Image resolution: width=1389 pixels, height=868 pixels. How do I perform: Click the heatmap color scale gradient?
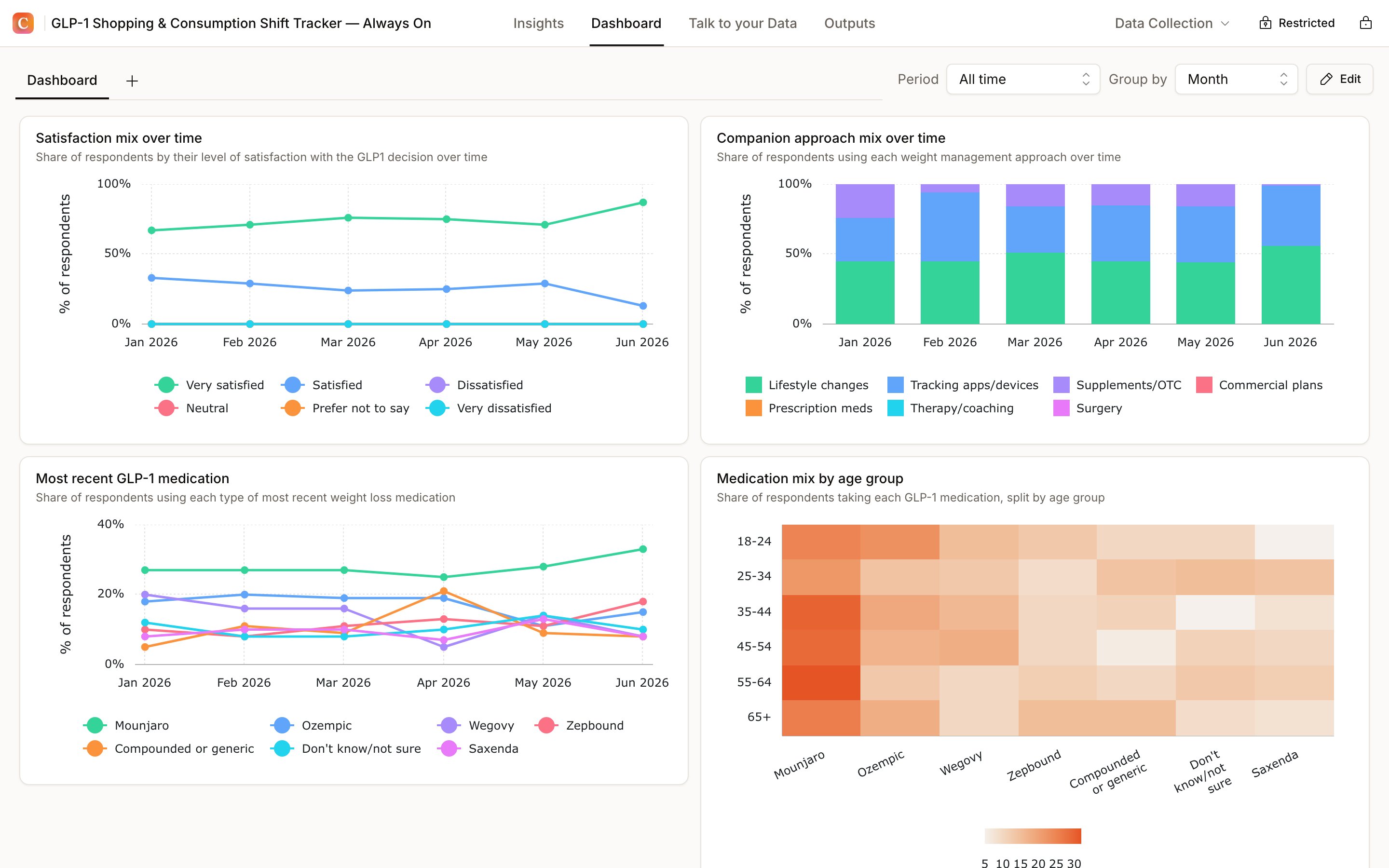click(x=1033, y=836)
